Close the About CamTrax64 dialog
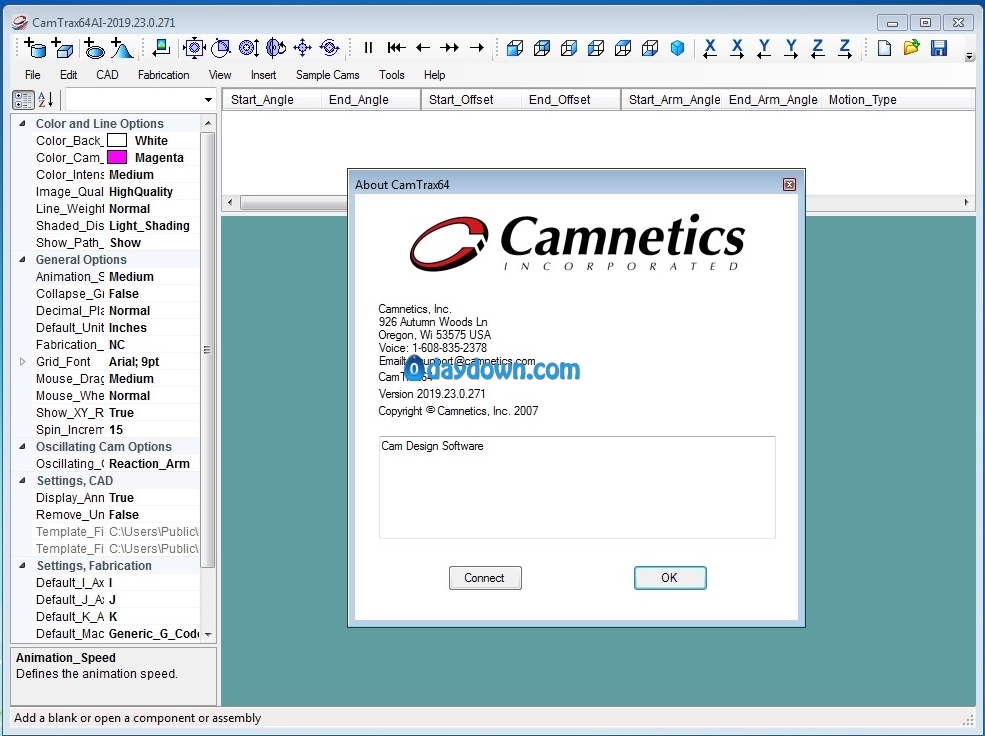985x736 pixels. (x=790, y=184)
